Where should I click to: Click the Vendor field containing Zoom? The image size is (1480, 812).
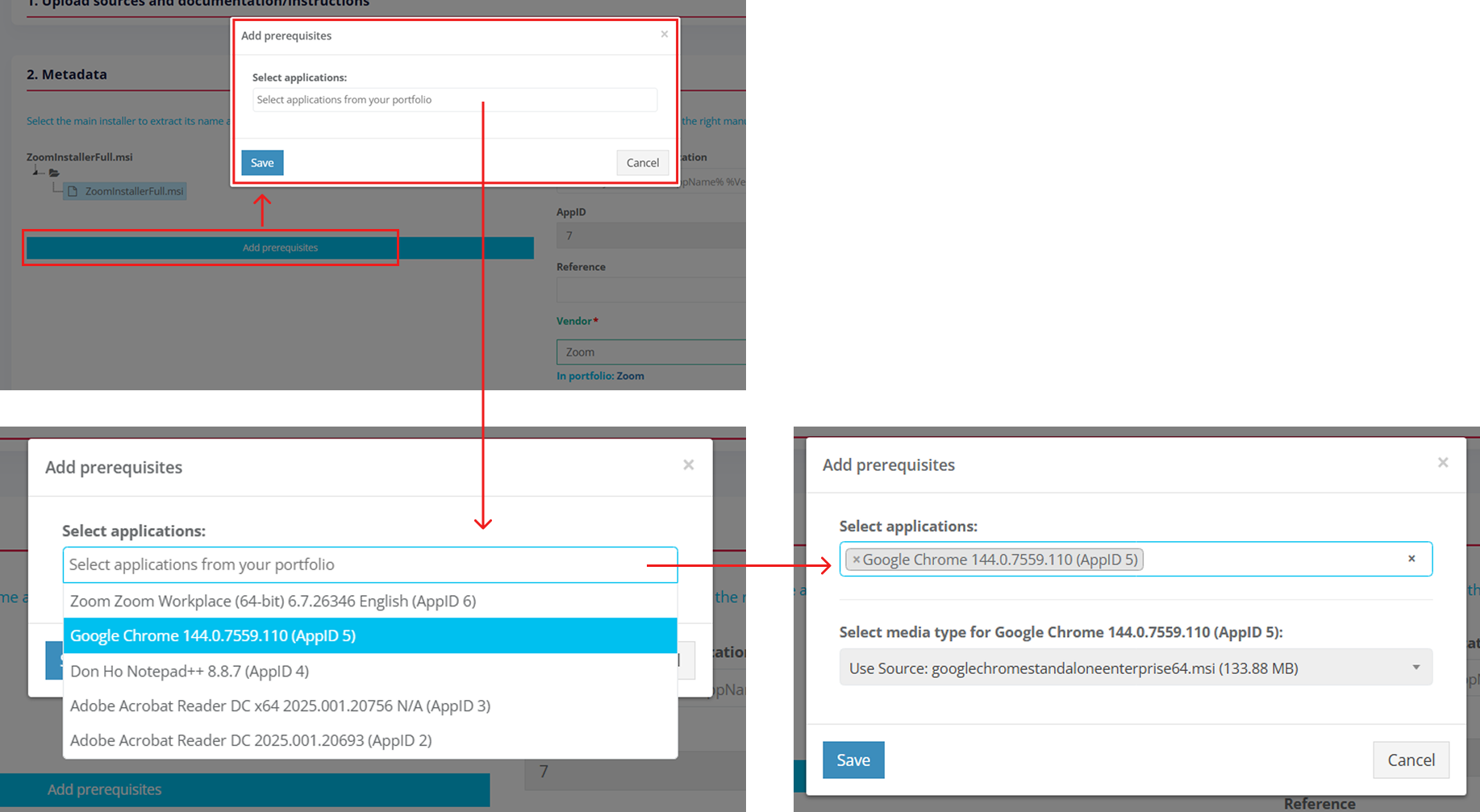click(650, 352)
